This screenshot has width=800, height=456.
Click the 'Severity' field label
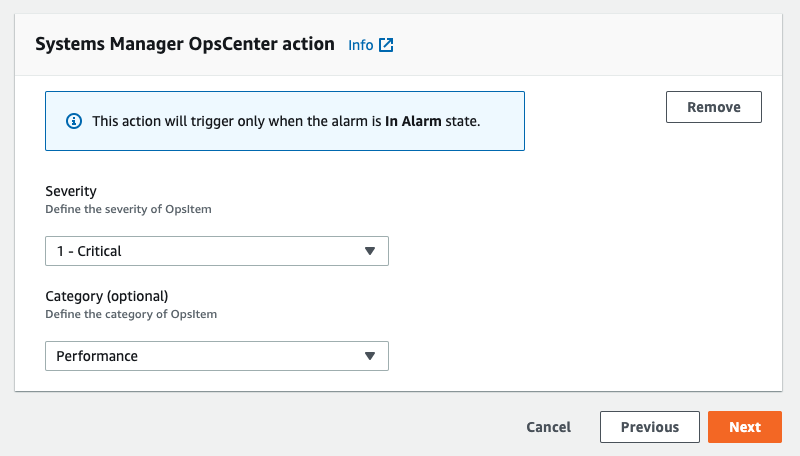[71, 191]
